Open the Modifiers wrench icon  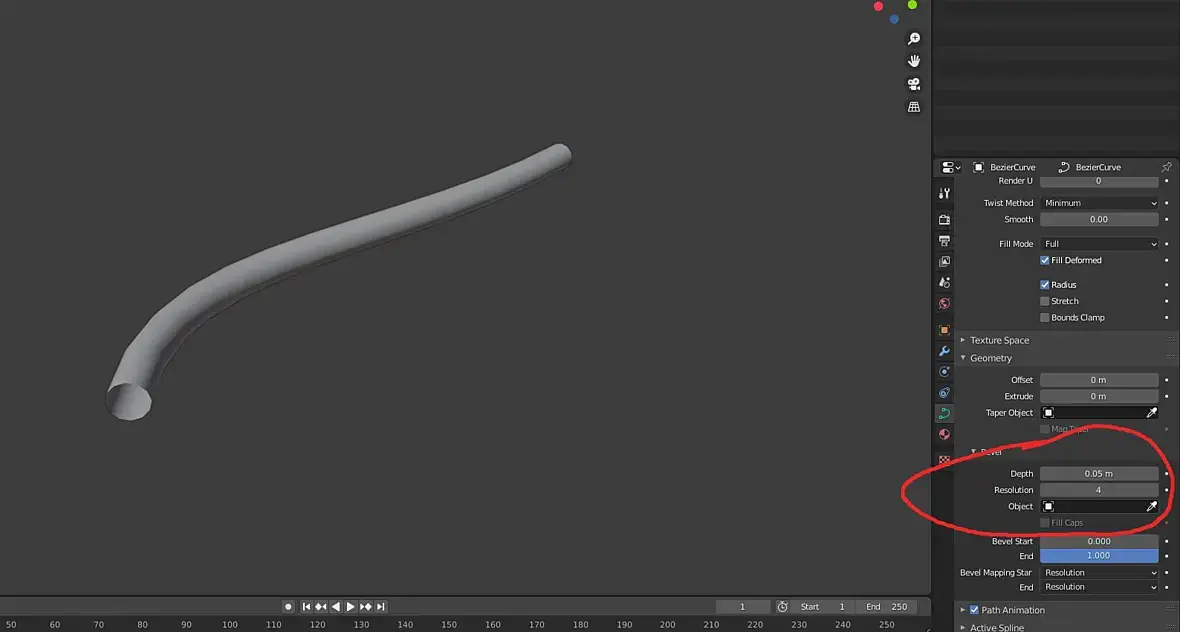coord(944,351)
